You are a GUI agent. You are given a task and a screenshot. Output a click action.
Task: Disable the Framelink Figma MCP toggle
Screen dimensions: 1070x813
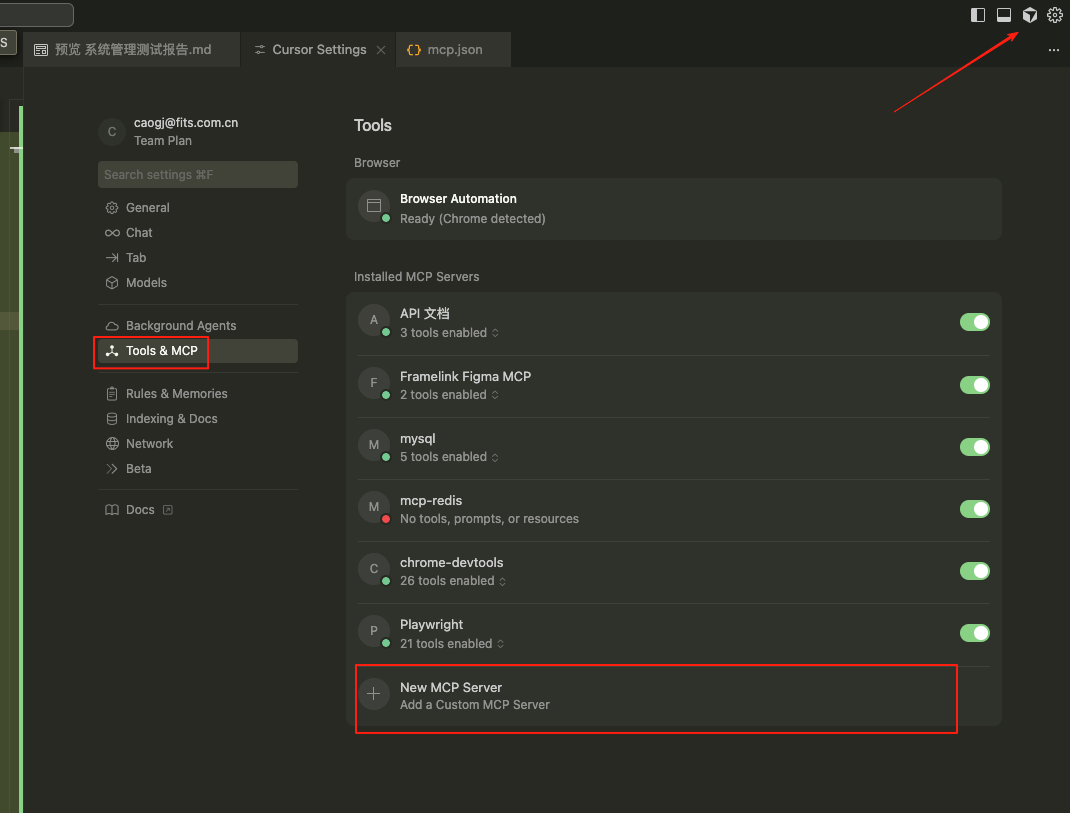pyautogui.click(x=974, y=385)
